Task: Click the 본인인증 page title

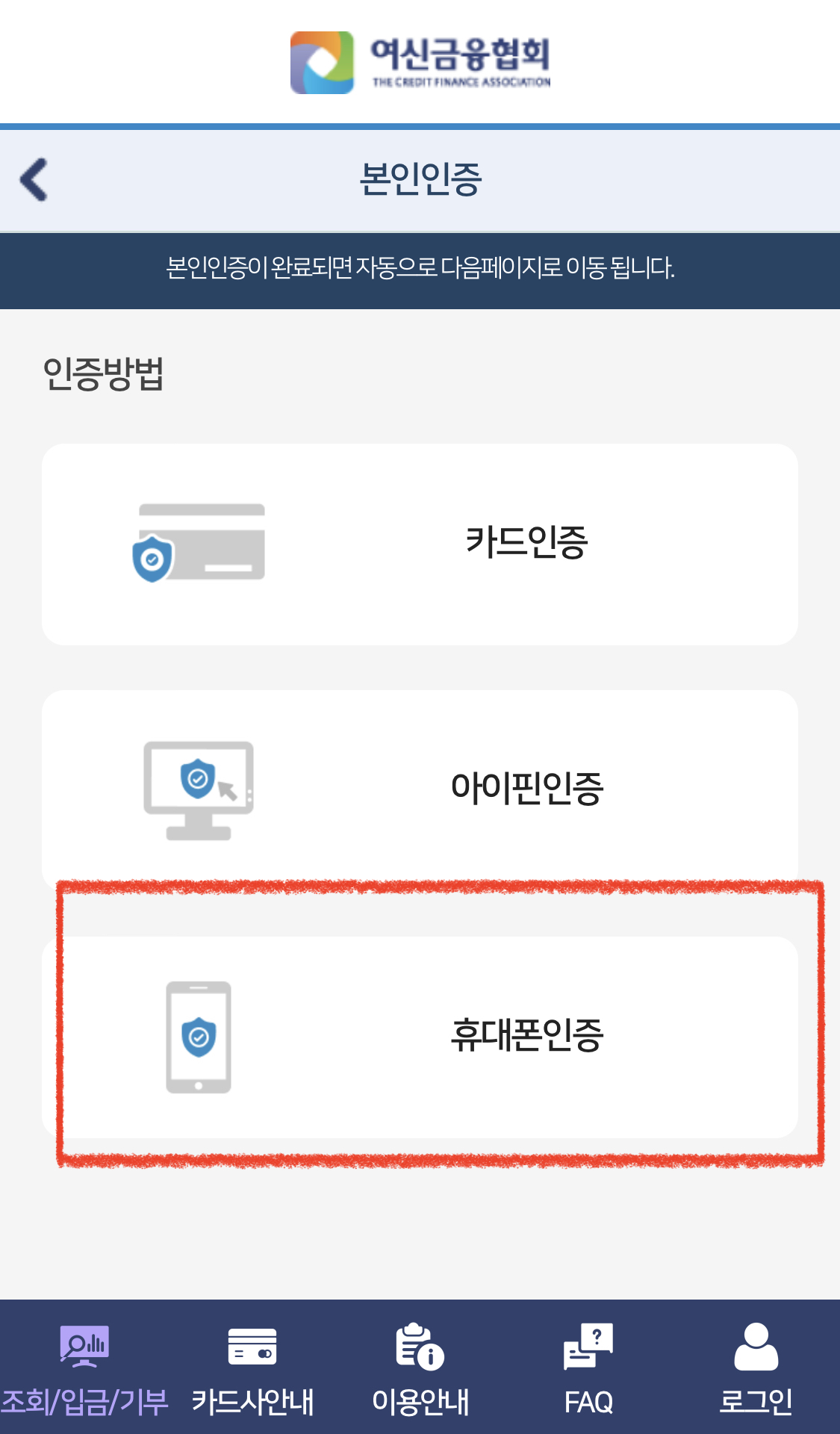Action: pyautogui.click(x=420, y=179)
